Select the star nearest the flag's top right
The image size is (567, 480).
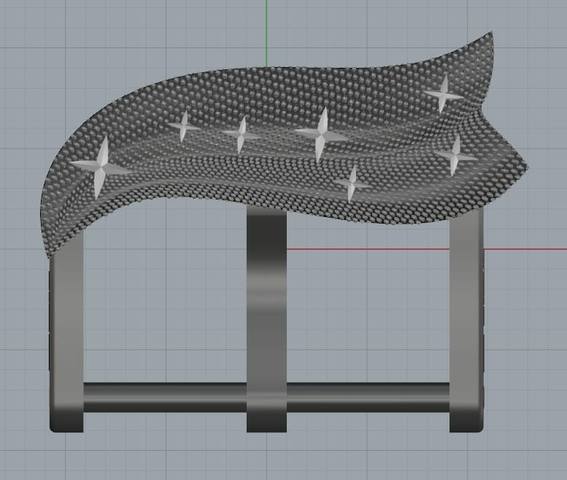(x=444, y=95)
